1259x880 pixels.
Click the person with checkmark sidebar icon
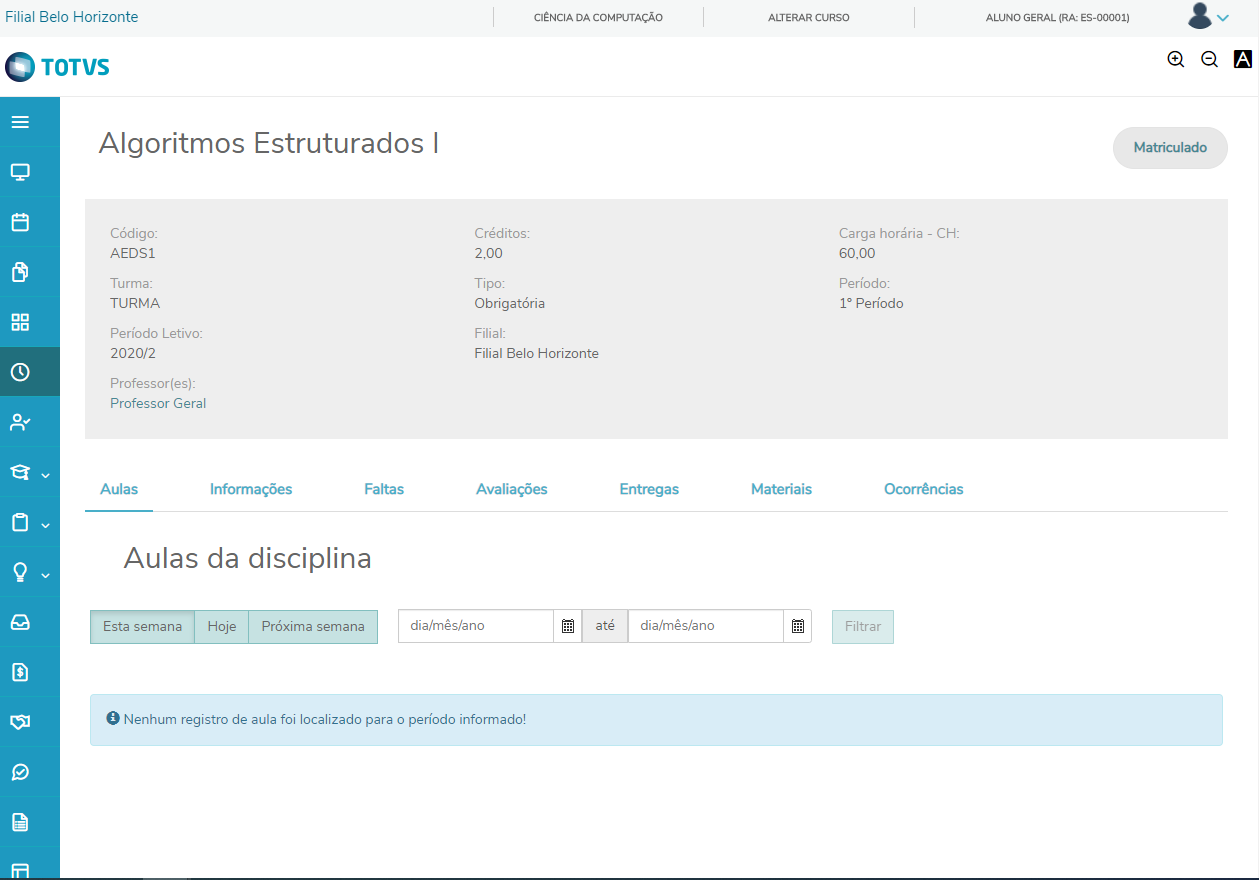point(20,422)
